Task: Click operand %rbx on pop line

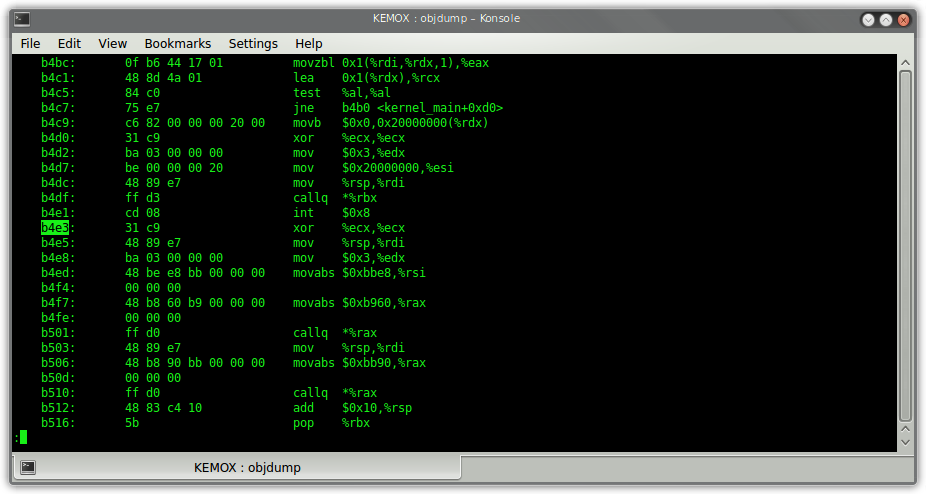Action: (x=356, y=423)
